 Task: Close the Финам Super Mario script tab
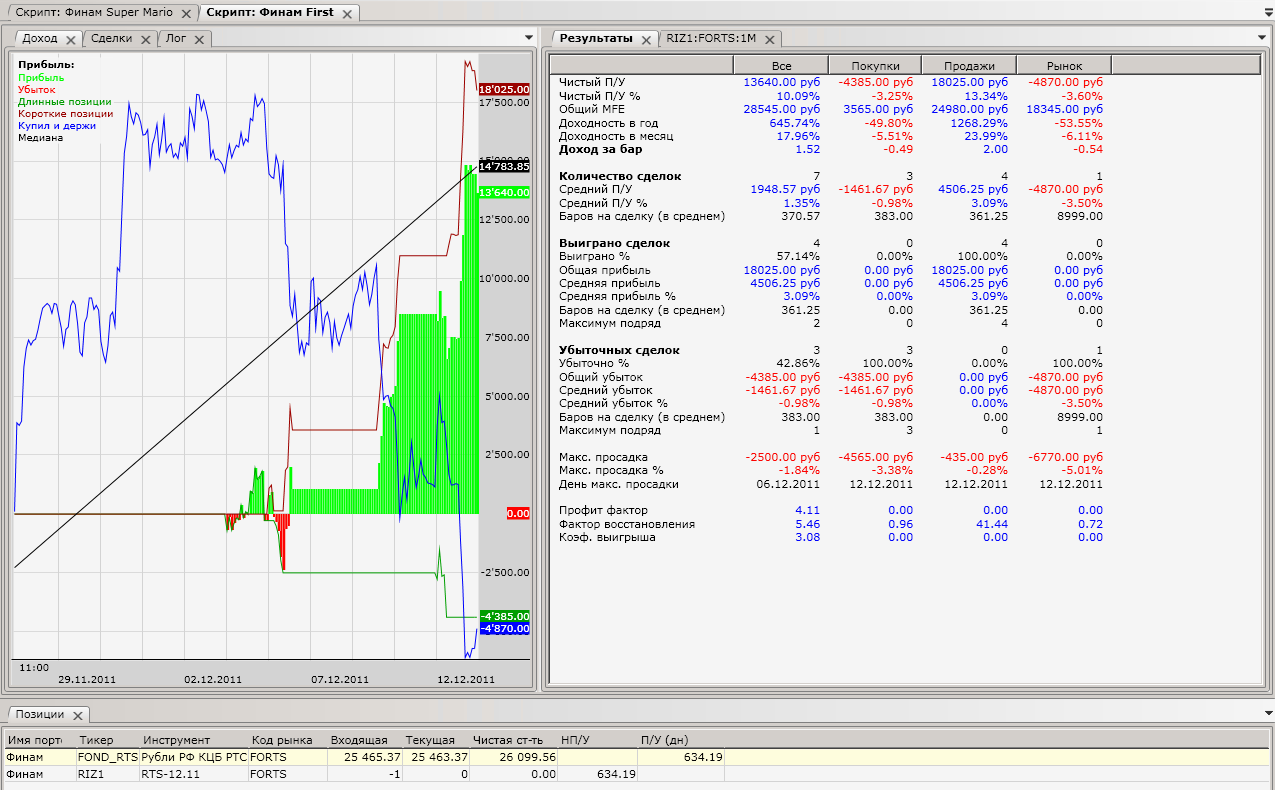click(x=186, y=12)
